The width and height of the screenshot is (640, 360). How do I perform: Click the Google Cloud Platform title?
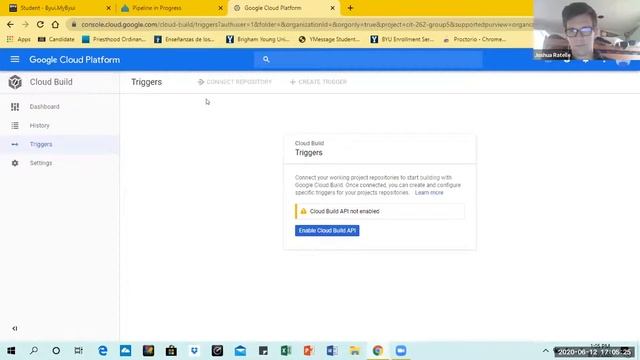click(75, 60)
